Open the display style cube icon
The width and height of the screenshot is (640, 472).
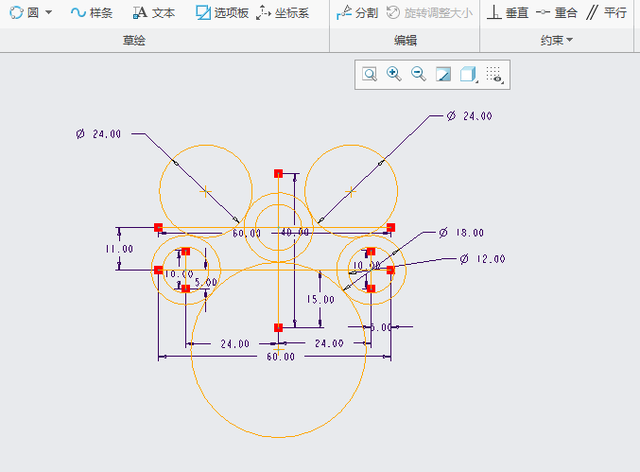468,75
